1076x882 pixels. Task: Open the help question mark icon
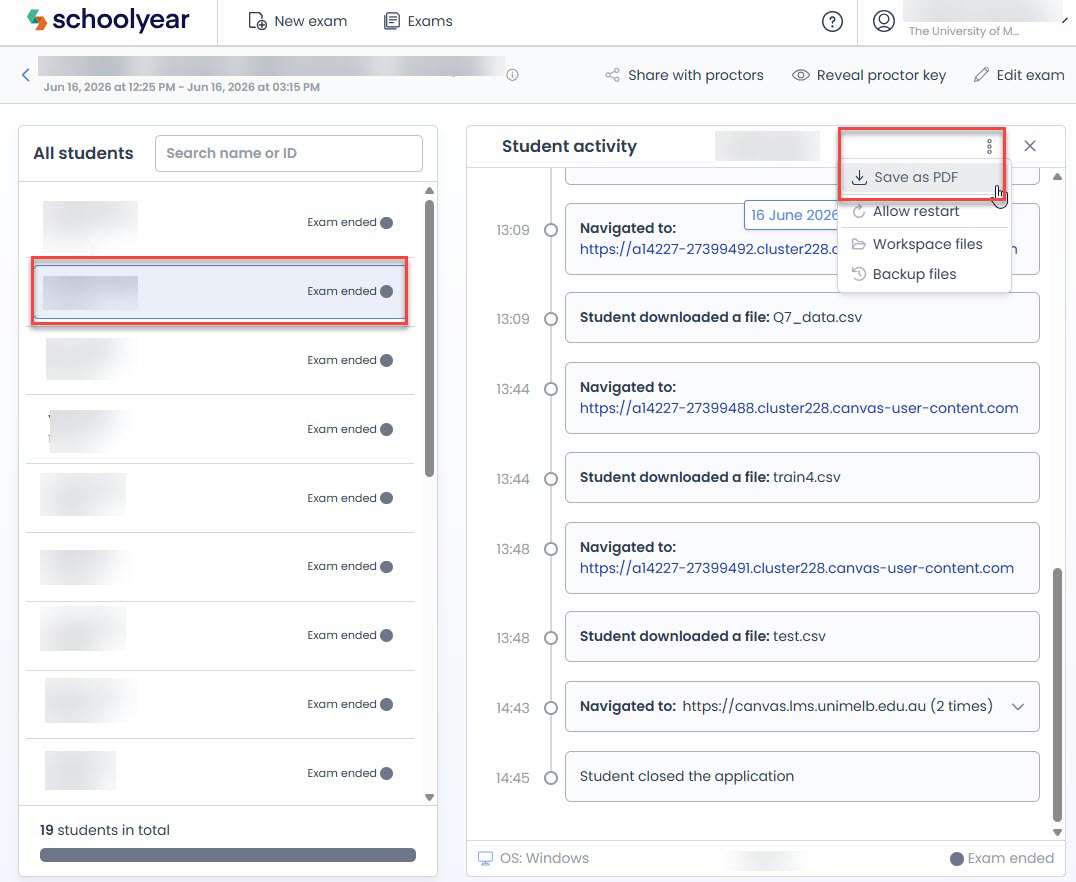tap(832, 22)
